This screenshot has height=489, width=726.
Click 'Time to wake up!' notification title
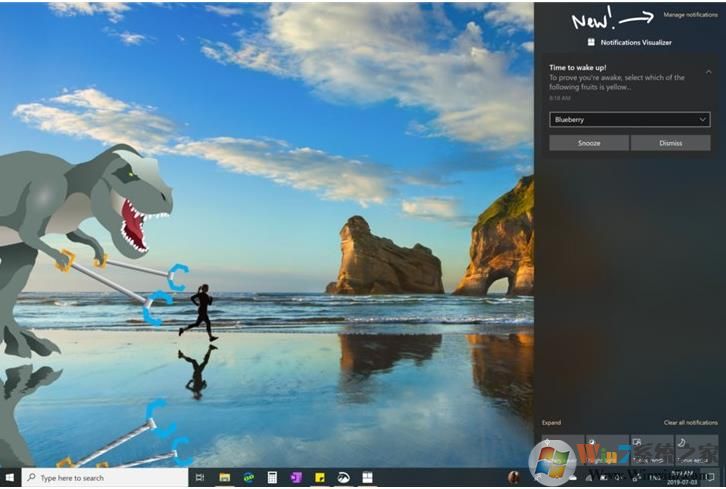click(x=577, y=68)
